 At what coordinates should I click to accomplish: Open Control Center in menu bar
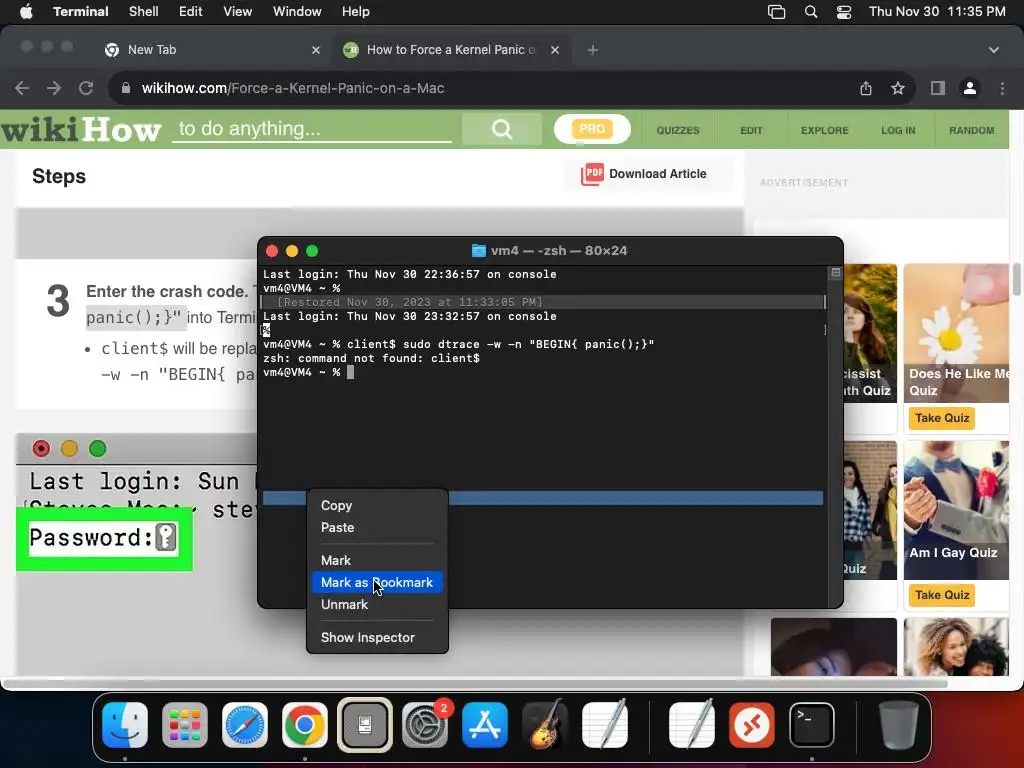[x=844, y=12]
